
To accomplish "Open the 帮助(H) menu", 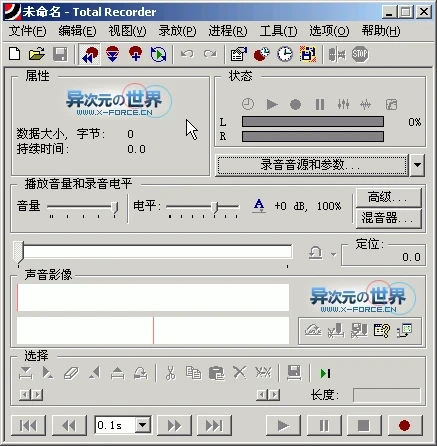I will (381, 31).
